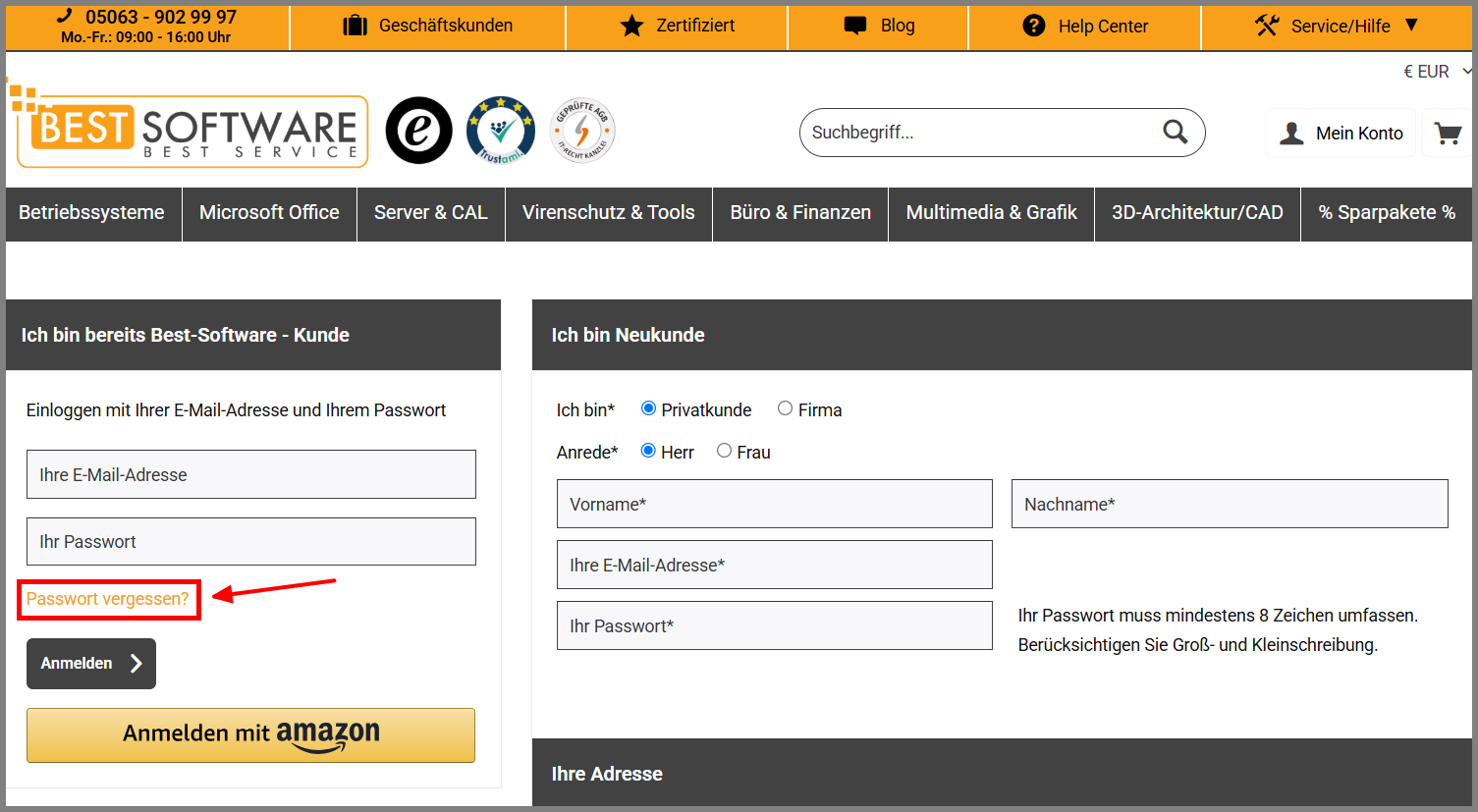
Task: Open Mein Konto account button
Action: pos(1341,134)
